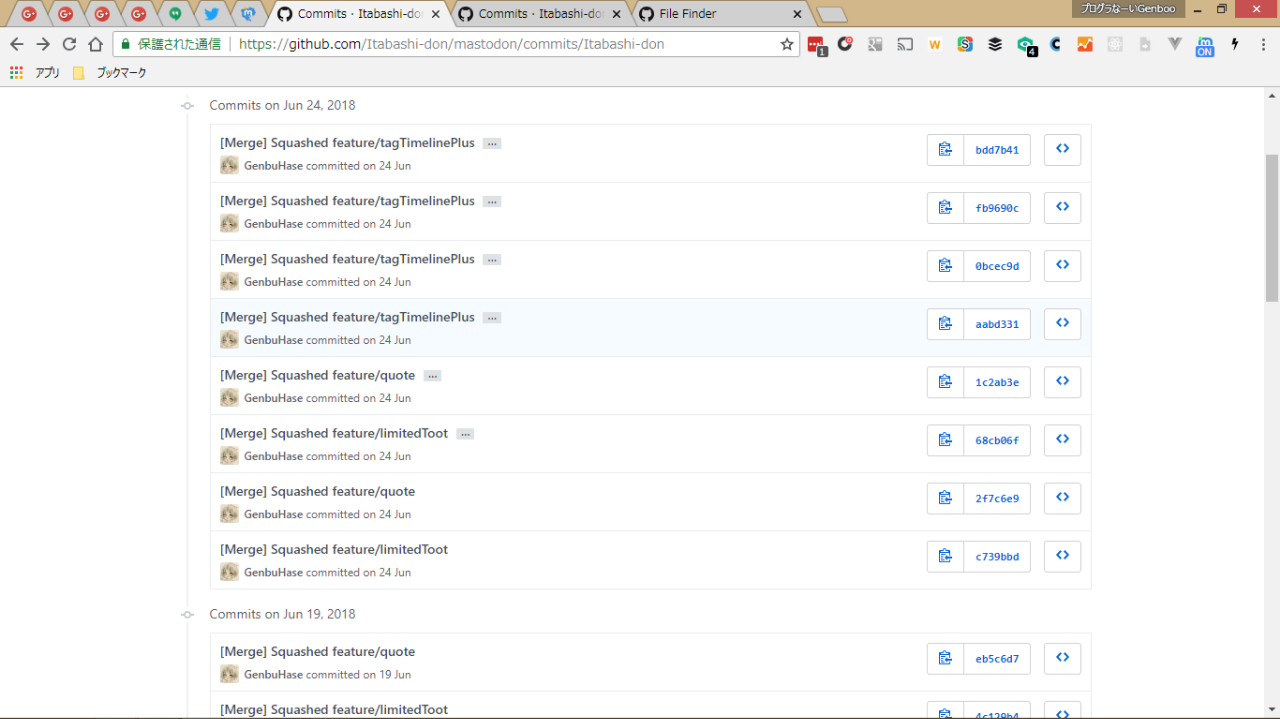Click the page vertical scrollbar thumb
This screenshot has height=719, width=1280.
[1272, 228]
